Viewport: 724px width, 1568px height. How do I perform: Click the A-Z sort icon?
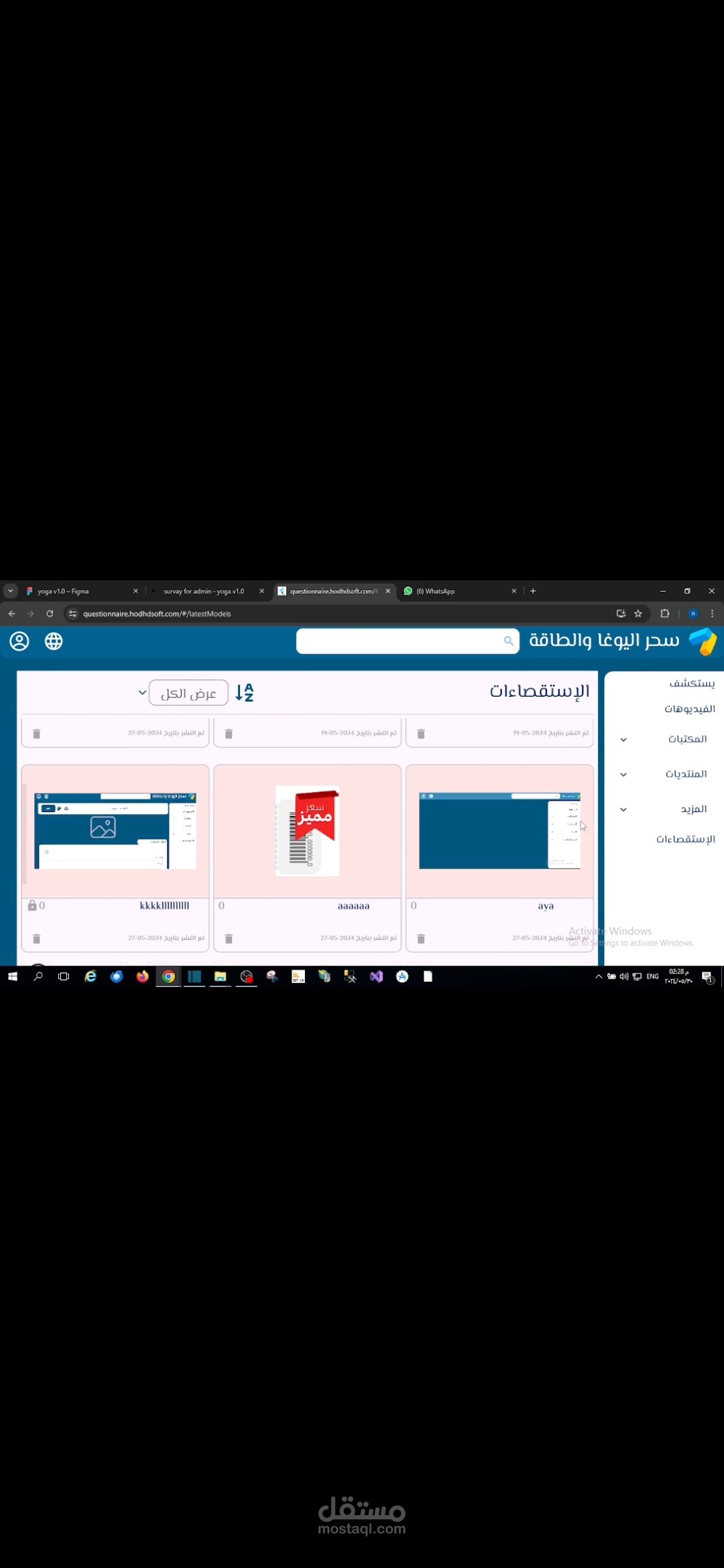coord(245,692)
